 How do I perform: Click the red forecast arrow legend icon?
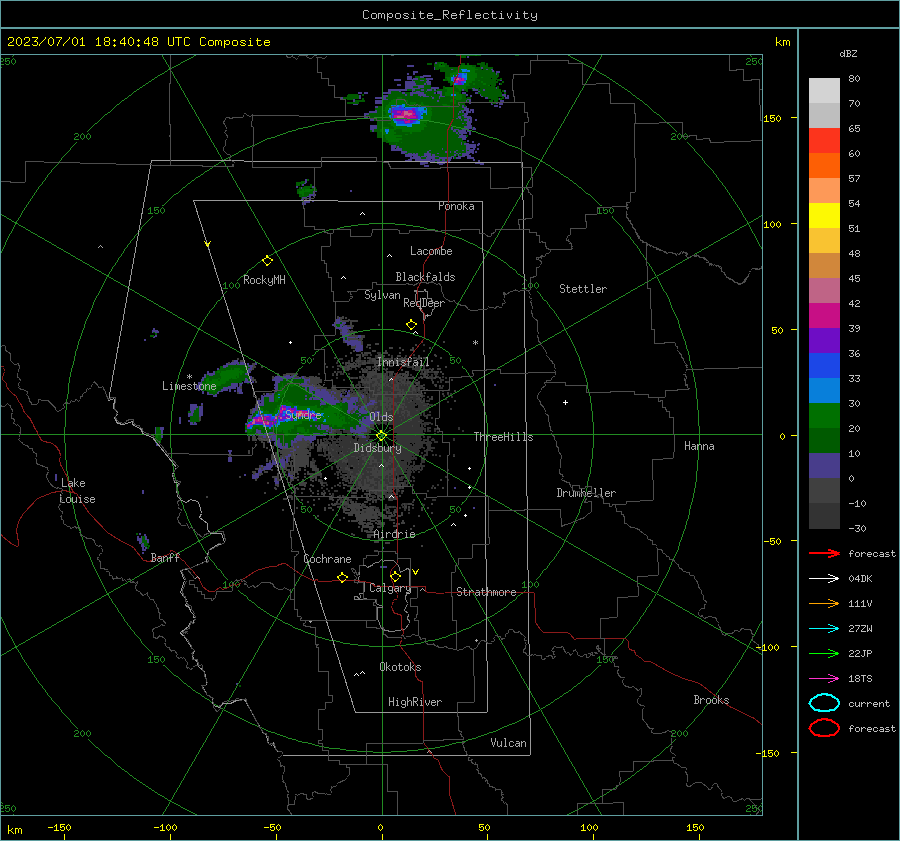click(824, 553)
